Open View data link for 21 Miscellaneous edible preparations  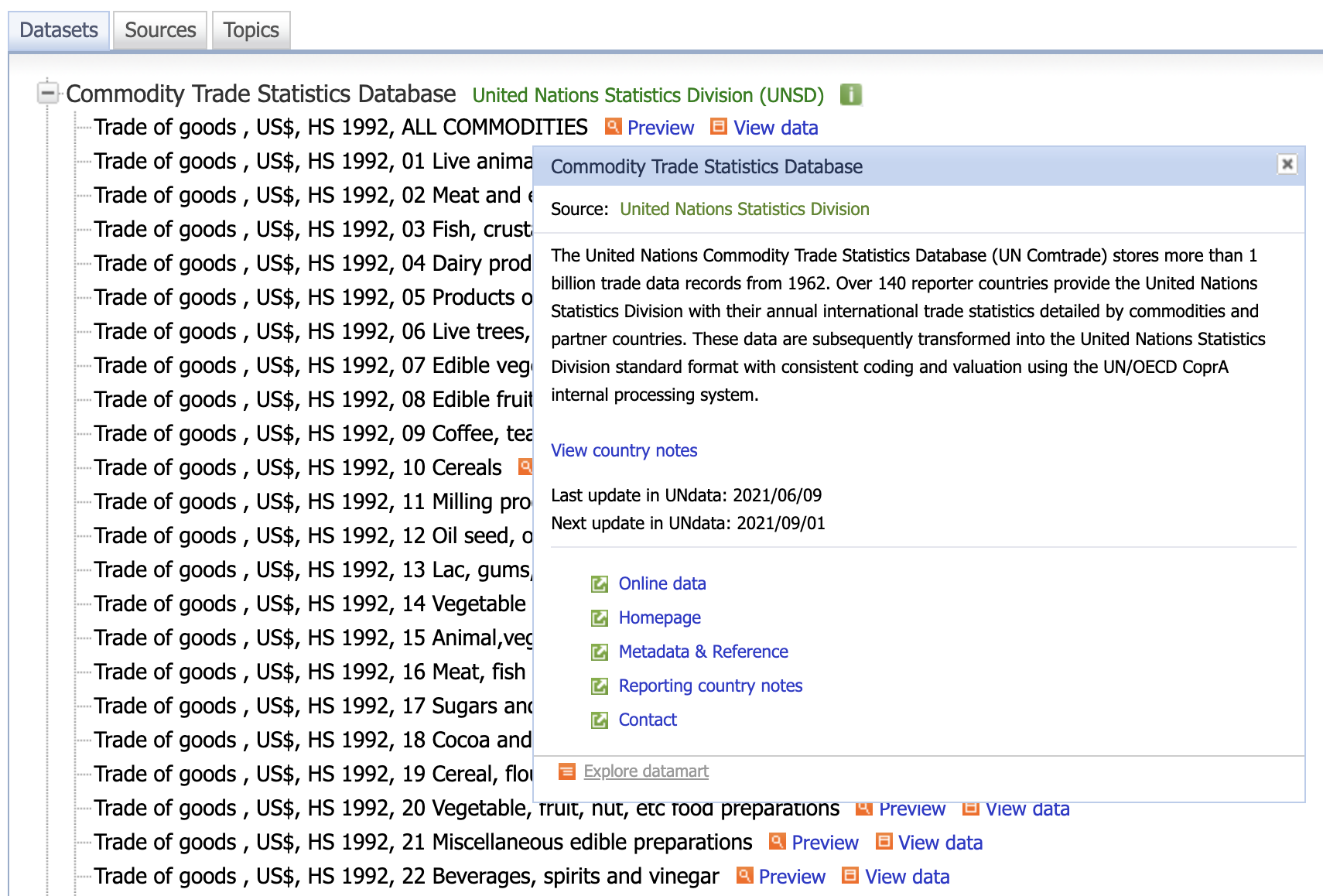point(940,843)
